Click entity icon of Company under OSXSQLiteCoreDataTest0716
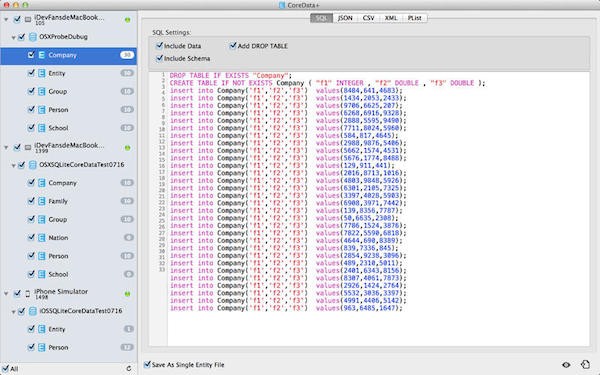The image size is (600, 375). tap(42, 183)
